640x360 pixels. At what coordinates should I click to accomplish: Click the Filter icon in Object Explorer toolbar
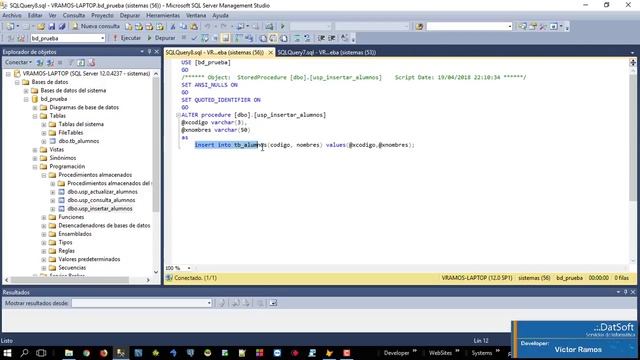click(71, 62)
